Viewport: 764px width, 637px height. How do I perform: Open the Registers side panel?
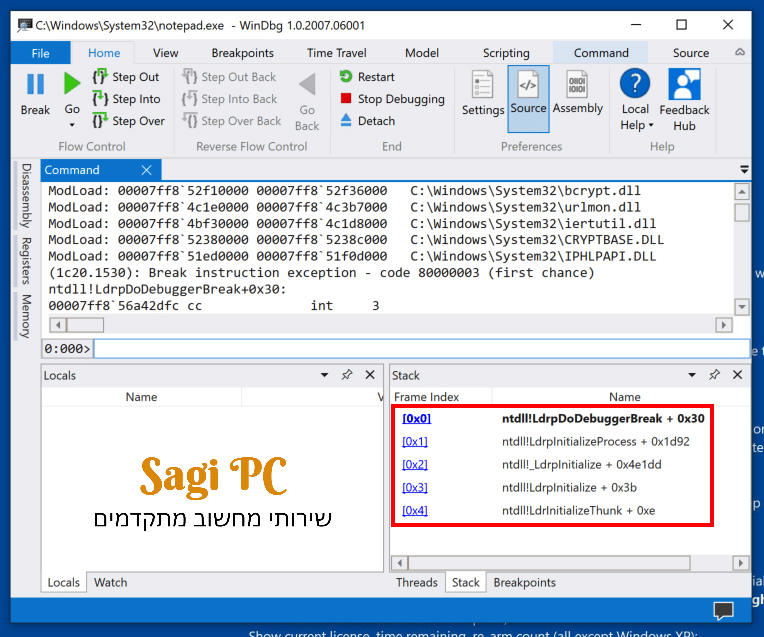26,261
